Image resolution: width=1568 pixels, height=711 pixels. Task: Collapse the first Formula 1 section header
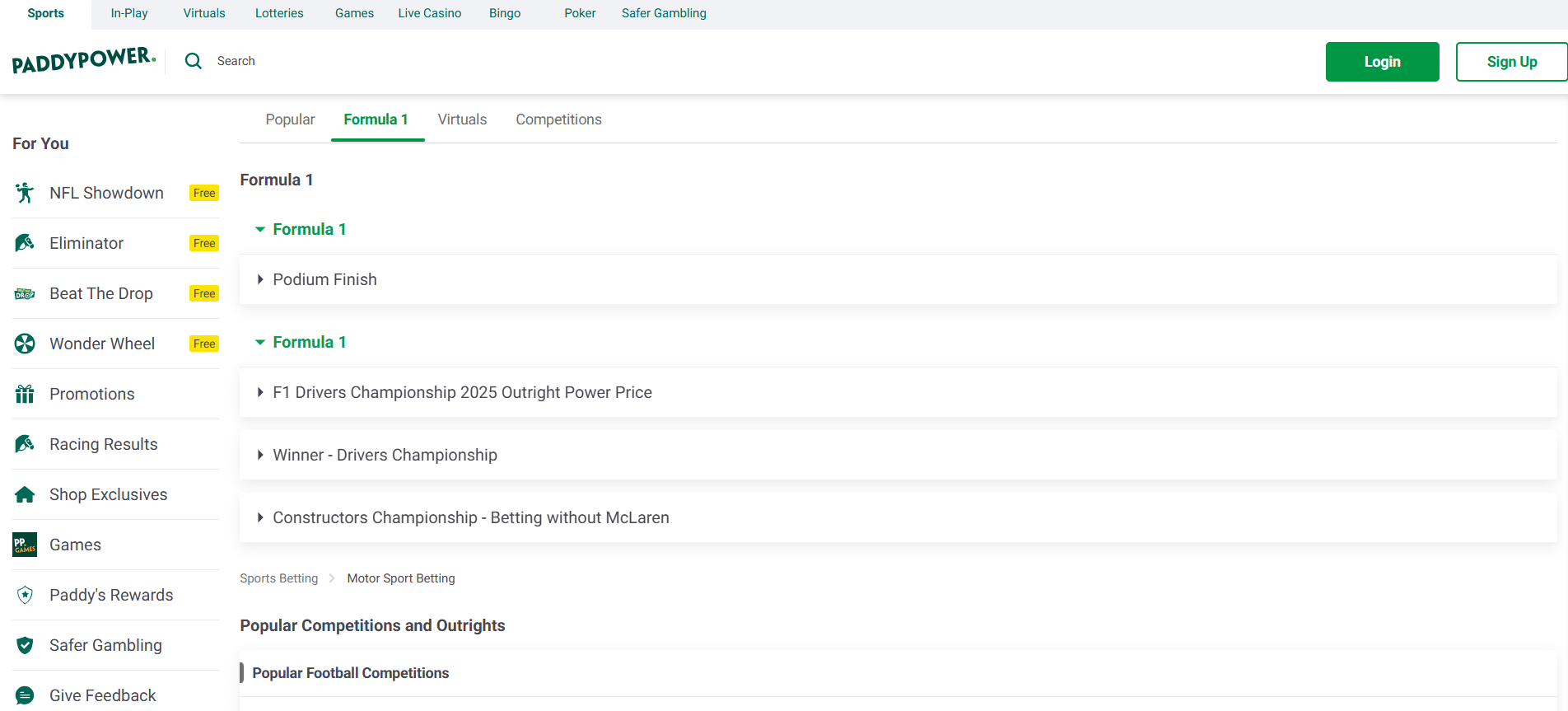tap(301, 229)
